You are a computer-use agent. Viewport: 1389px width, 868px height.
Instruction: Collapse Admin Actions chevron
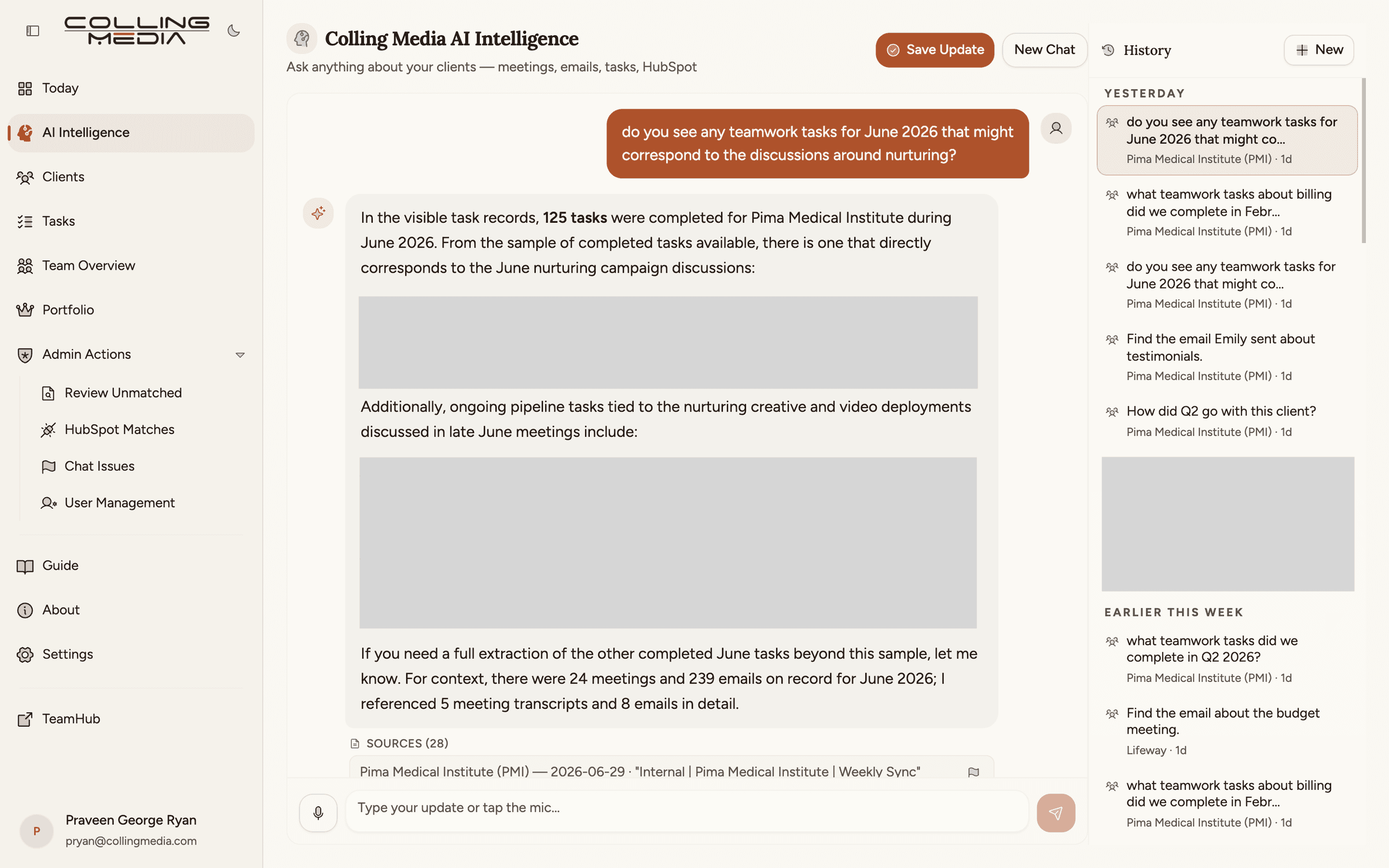(x=240, y=355)
